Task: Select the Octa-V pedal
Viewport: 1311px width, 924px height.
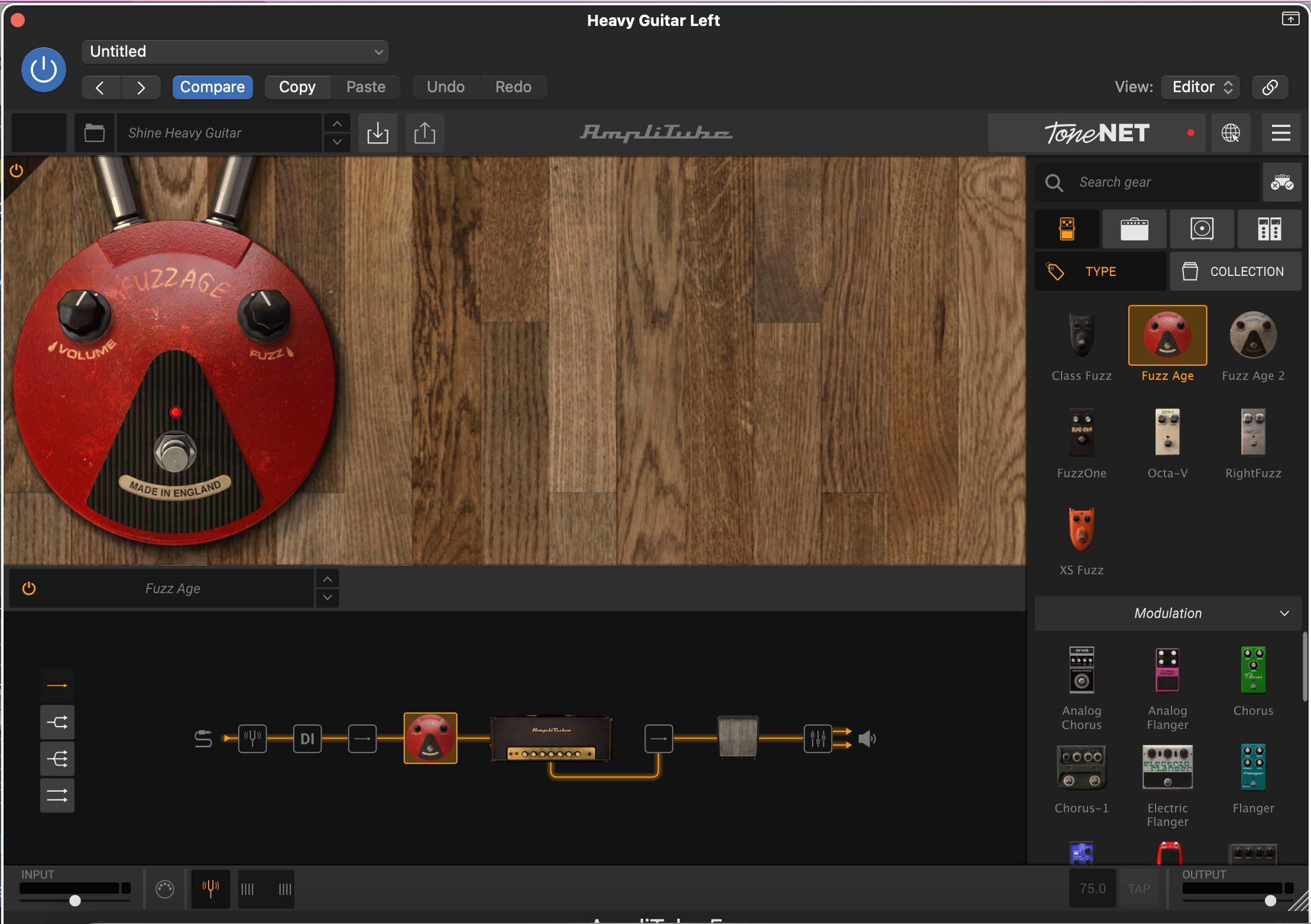Action: [1167, 443]
